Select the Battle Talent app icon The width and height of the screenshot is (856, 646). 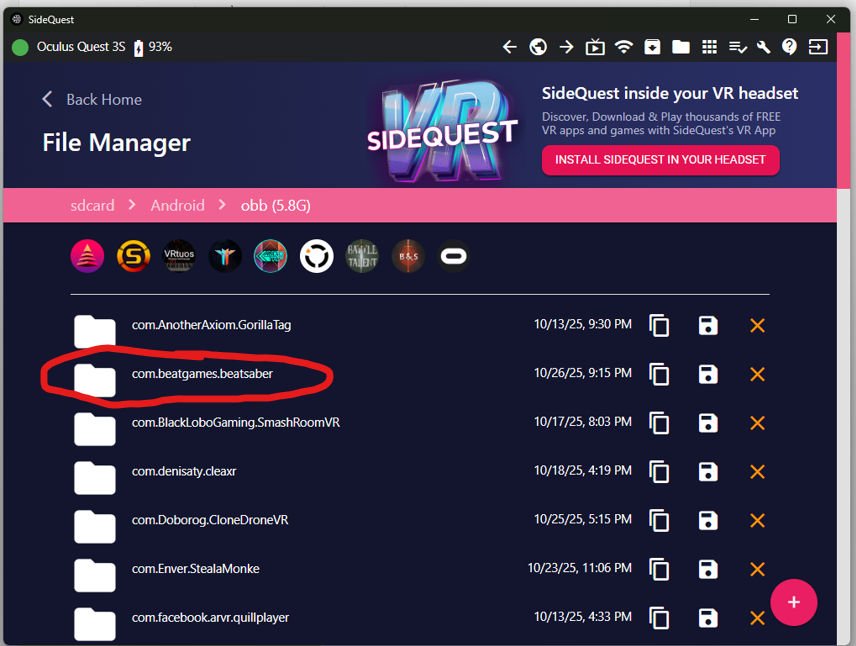[362, 256]
